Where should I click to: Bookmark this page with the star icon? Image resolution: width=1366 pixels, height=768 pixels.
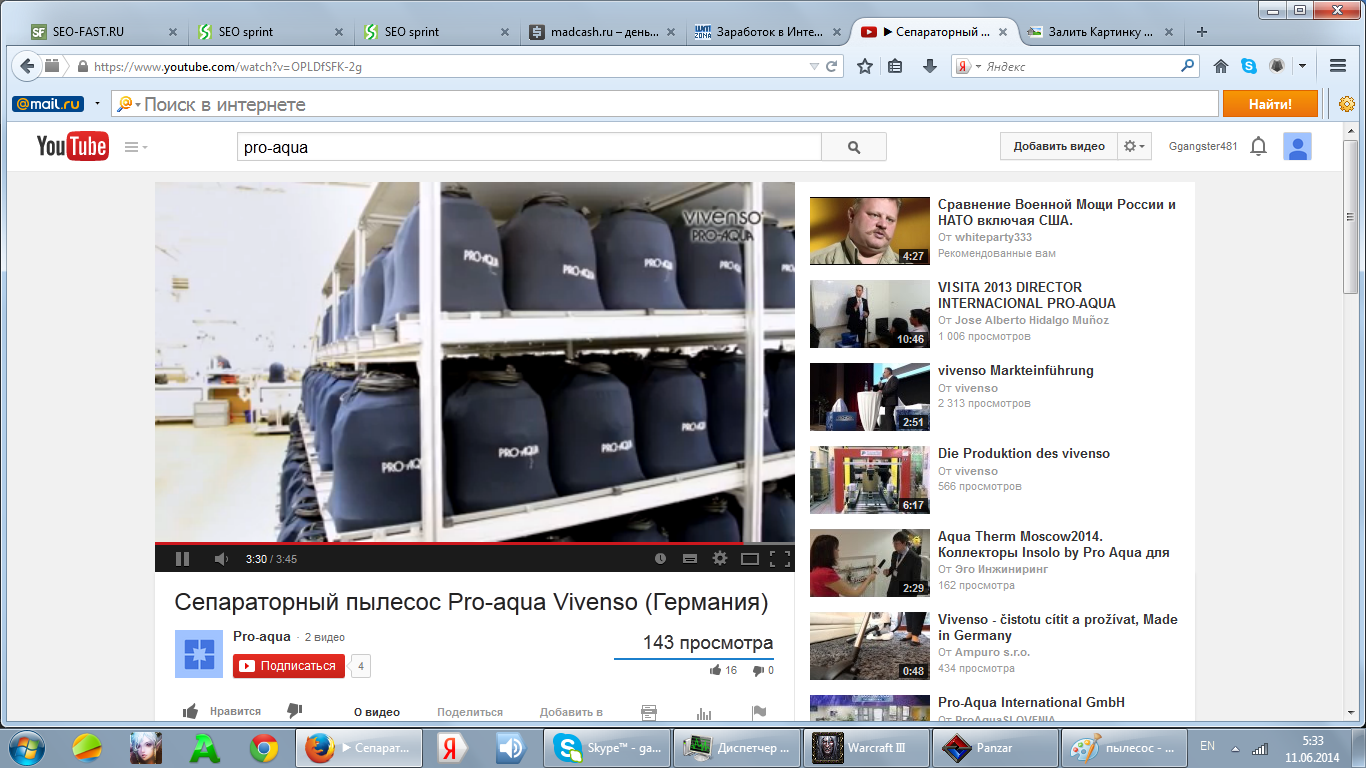[865, 67]
